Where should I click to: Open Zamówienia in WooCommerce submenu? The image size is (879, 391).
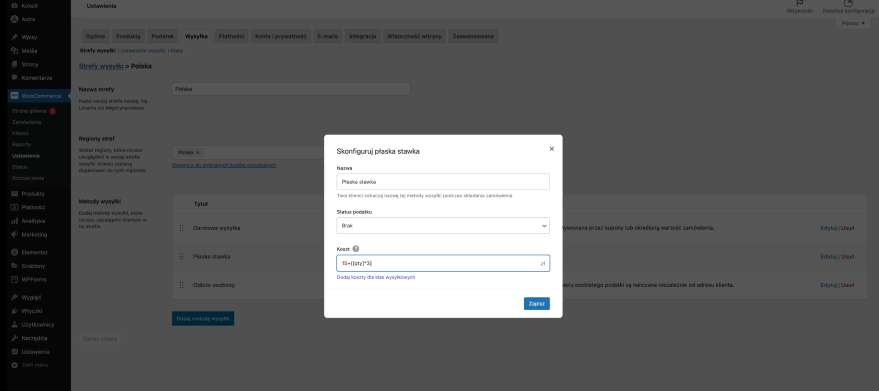pos(26,122)
